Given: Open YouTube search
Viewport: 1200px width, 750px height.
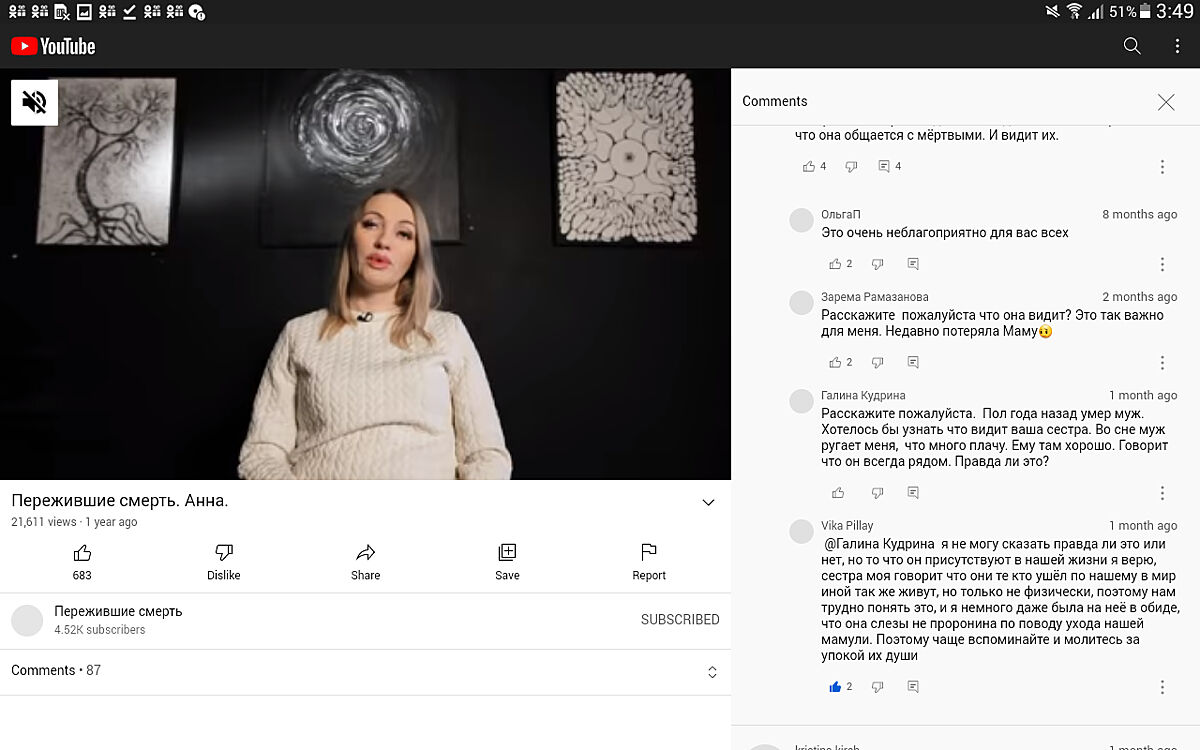Looking at the screenshot, I should tap(1132, 46).
